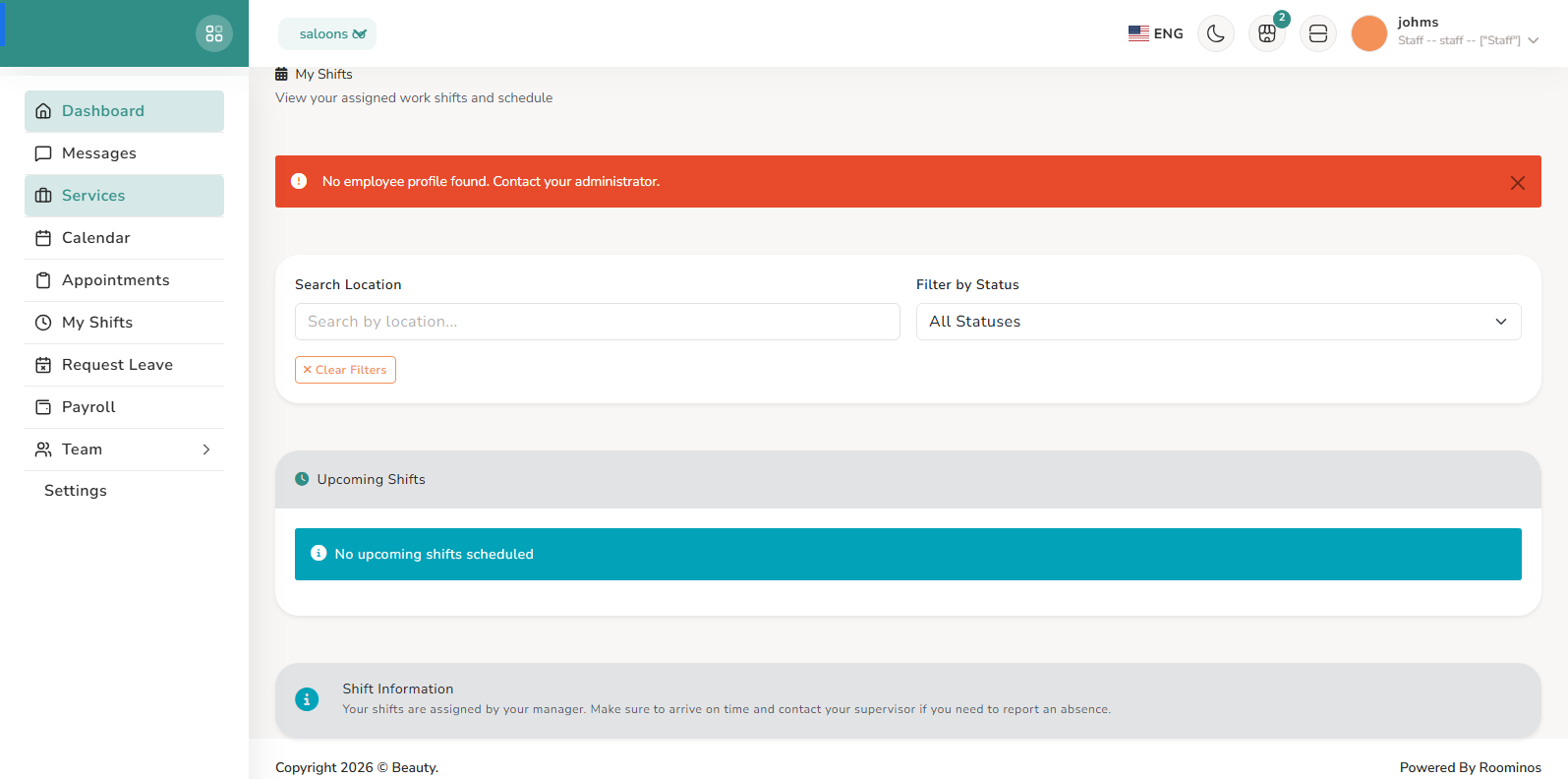Open the Filter by Status dropdown
Image resolution: width=1568 pixels, height=779 pixels.
point(1218,322)
